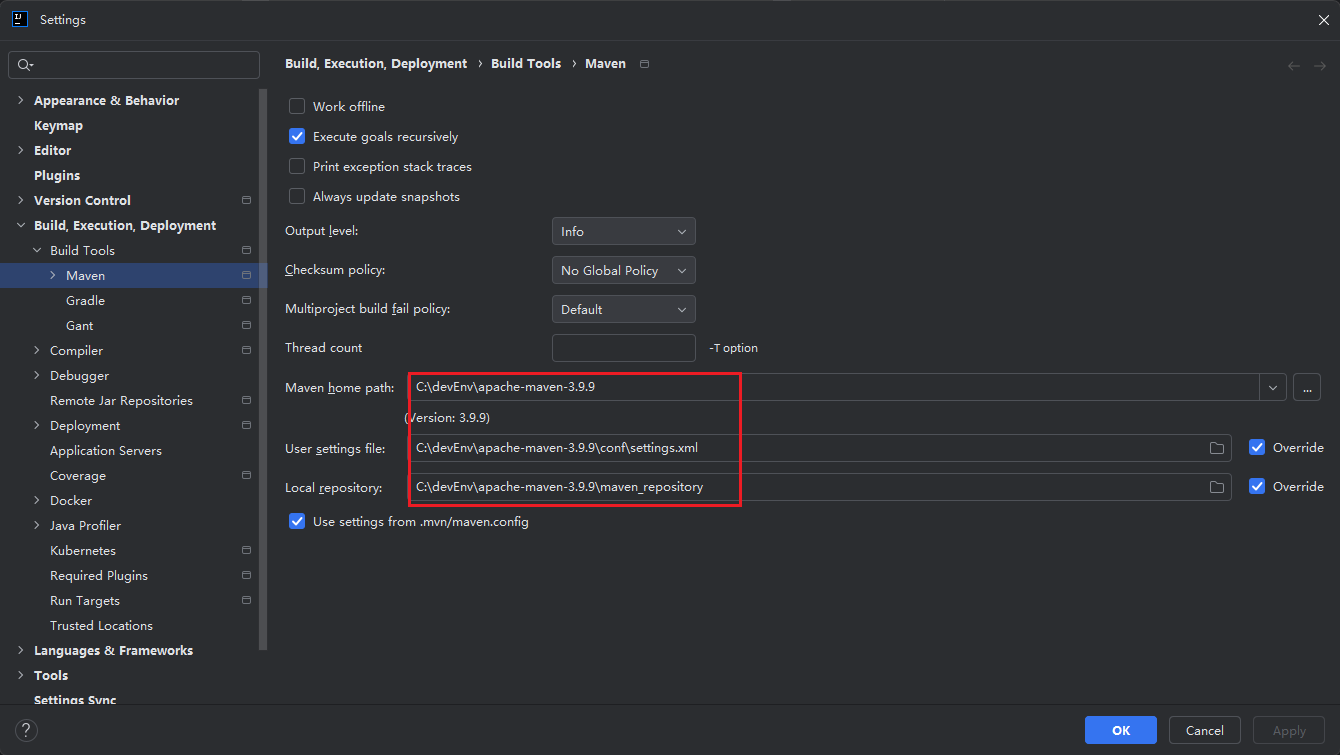Click the search magnifier icon in settings search
This screenshot has height=755, width=1340.
[x=25, y=65]
